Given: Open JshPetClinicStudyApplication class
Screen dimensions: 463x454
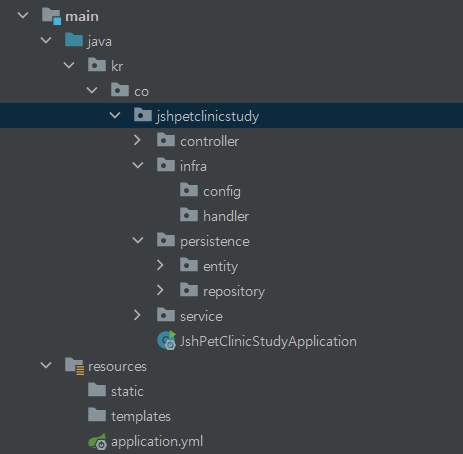Looking at the screenshot, I should coord(268,341).
